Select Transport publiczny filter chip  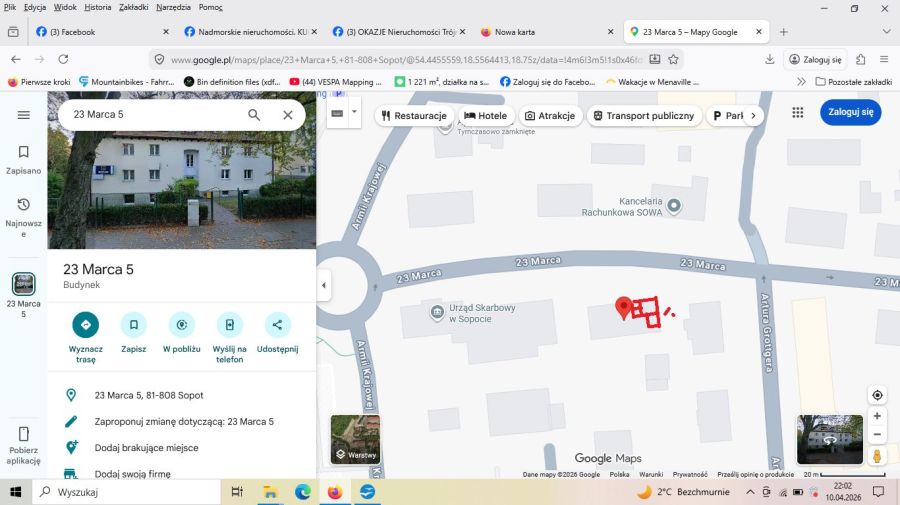coord(643,116)
